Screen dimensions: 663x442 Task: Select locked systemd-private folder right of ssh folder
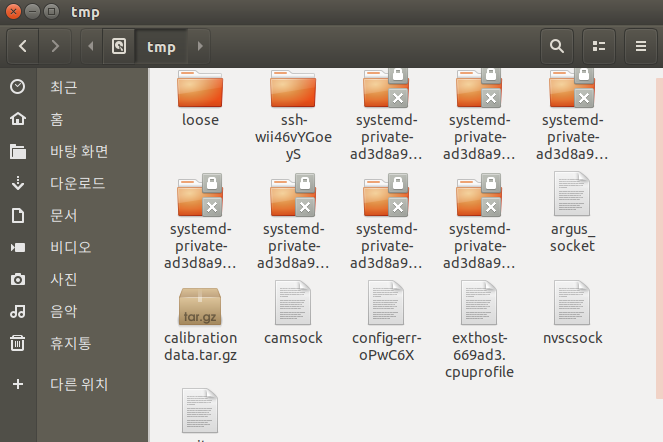point(386,88)
